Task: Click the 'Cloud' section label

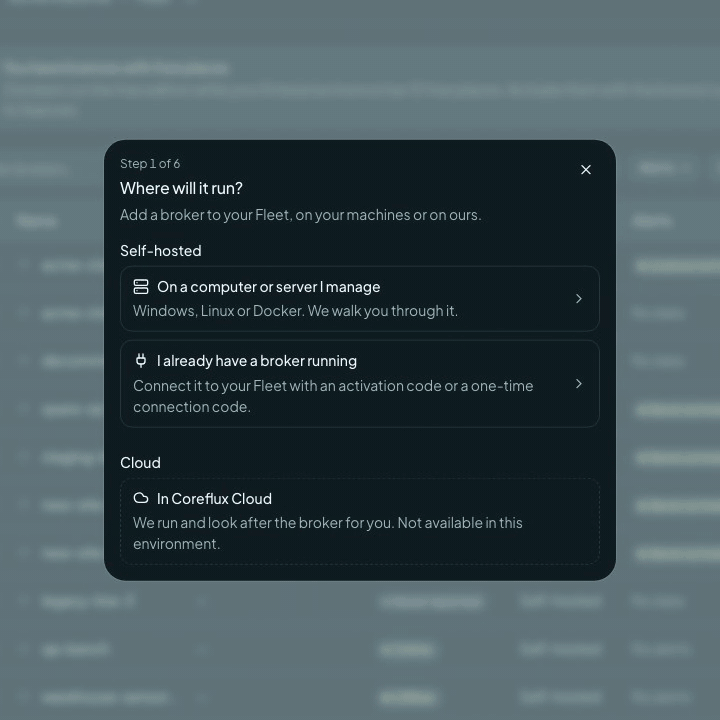Action: pos(141,462)
